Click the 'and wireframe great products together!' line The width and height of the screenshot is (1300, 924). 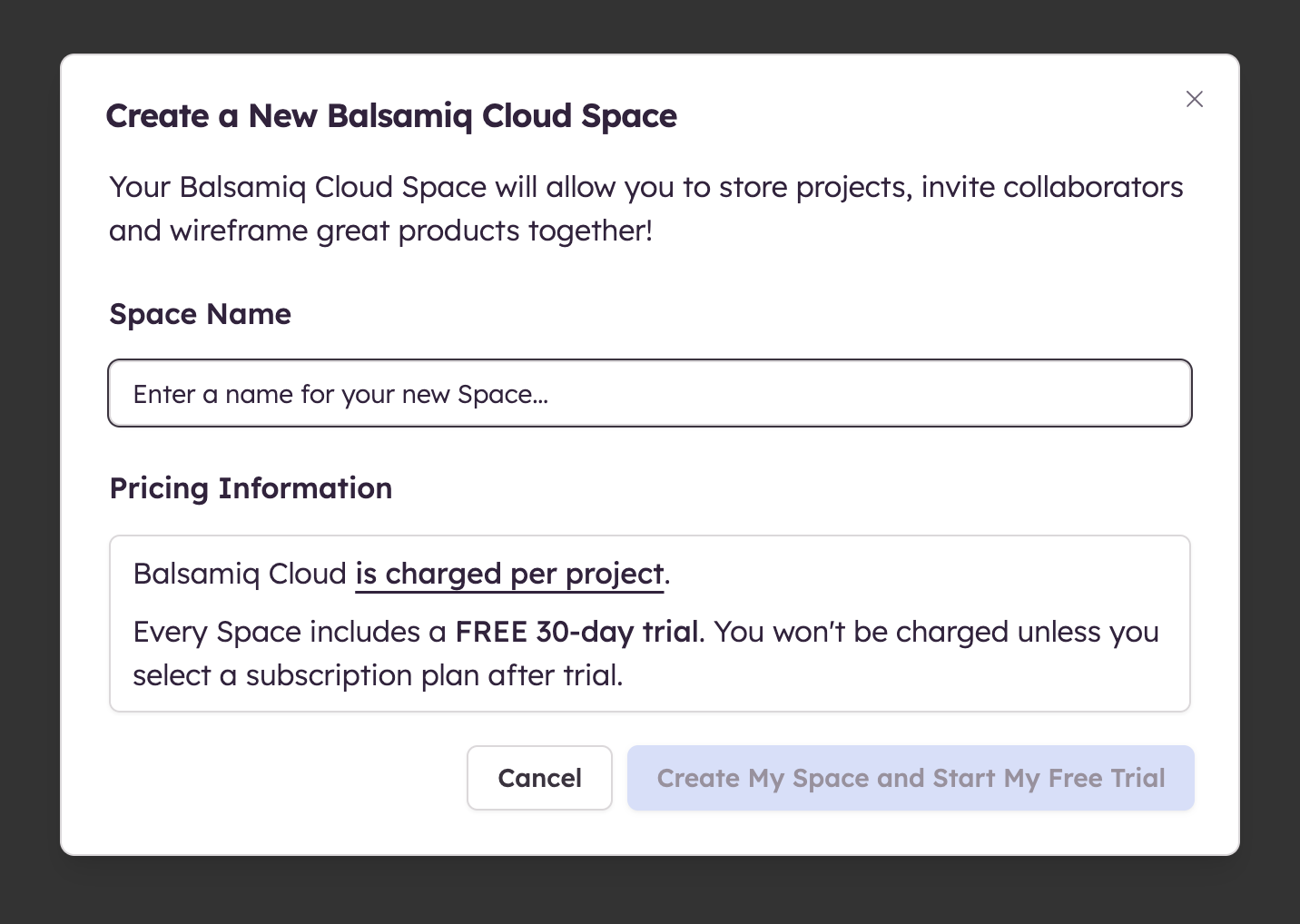[x=380, y=231]
